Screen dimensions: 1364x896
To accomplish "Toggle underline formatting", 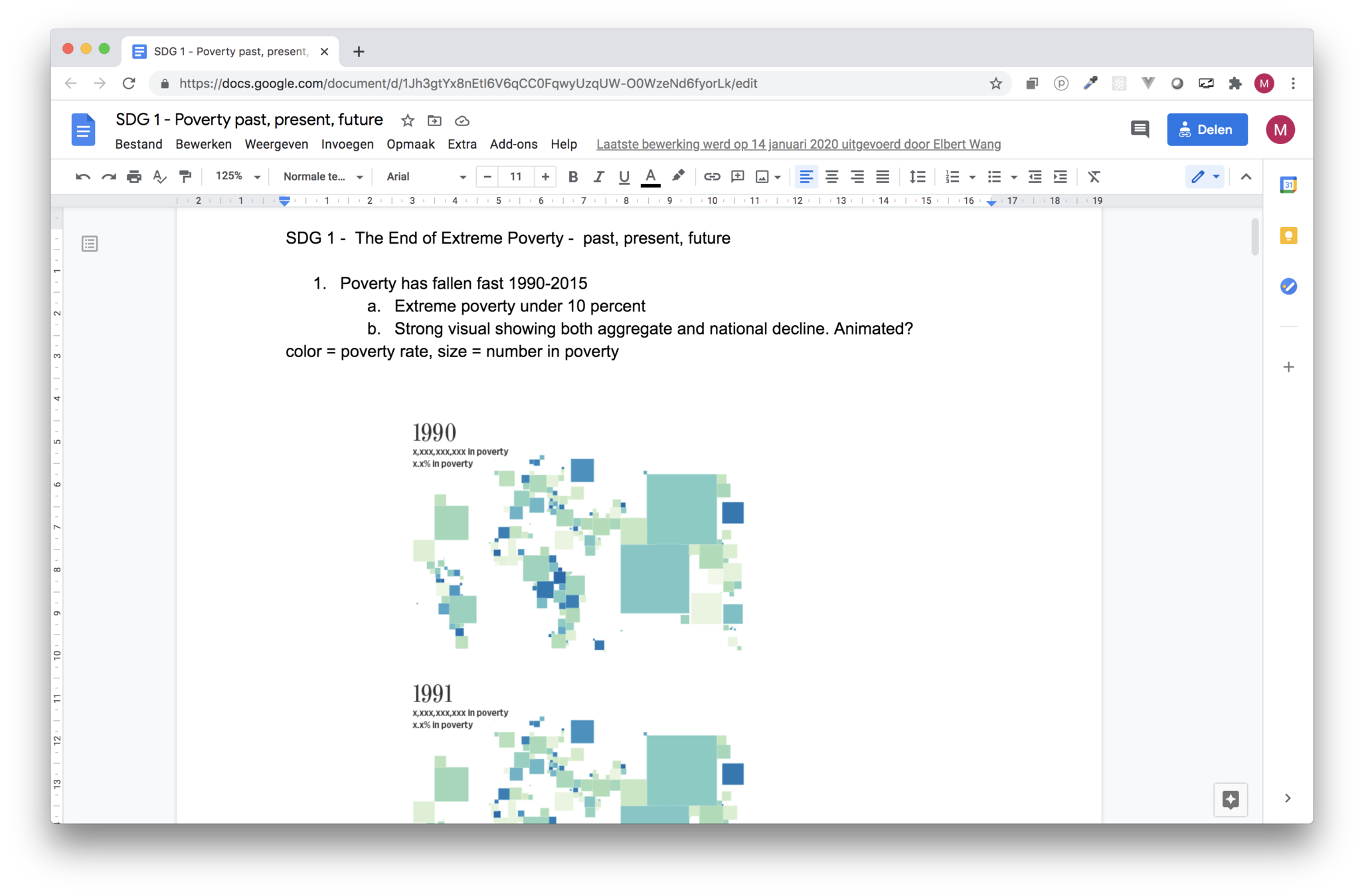I will [624, 177].
